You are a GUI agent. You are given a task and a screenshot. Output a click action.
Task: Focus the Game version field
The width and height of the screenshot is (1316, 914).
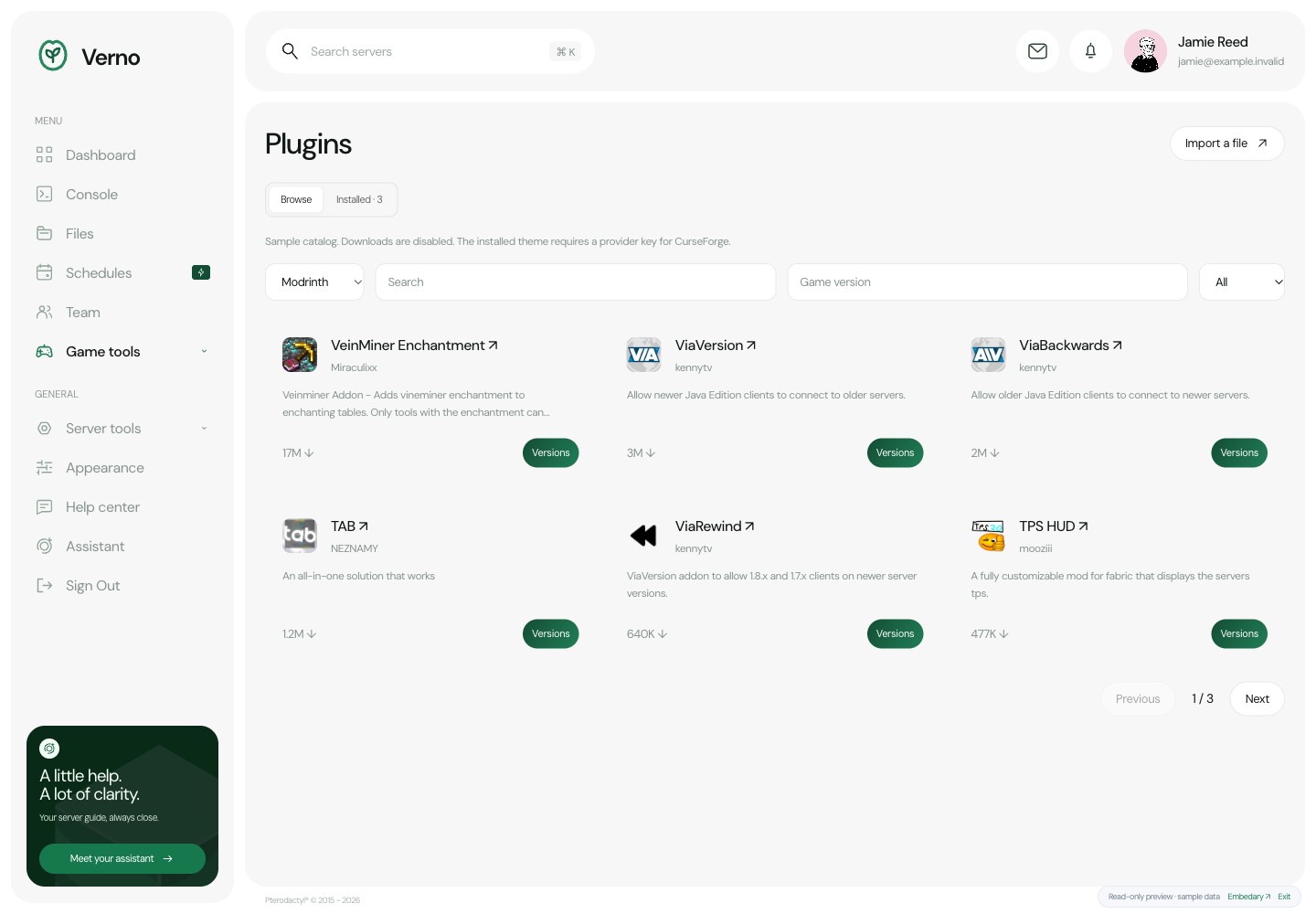point(988,282)
